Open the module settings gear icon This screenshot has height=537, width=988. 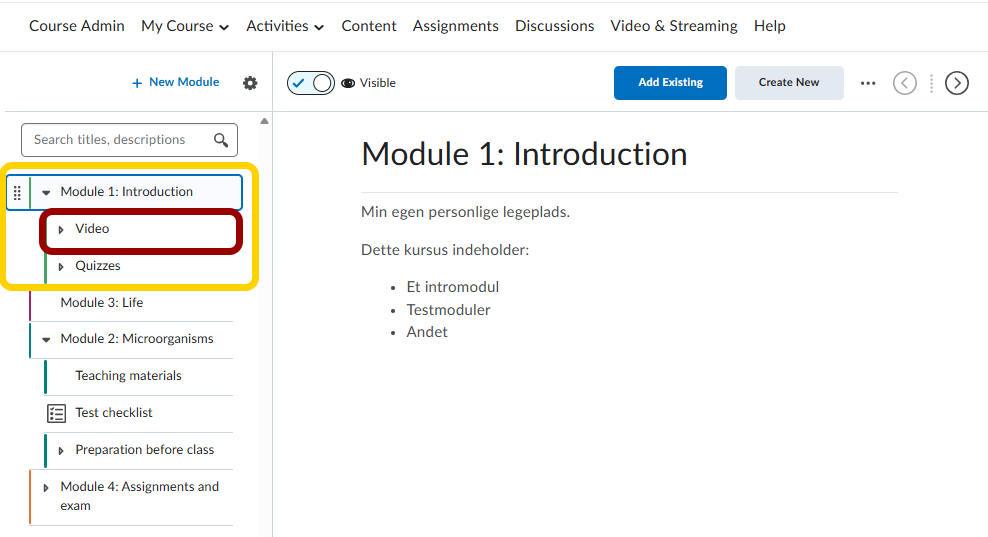pyautogui.click(x=250, y=83)
